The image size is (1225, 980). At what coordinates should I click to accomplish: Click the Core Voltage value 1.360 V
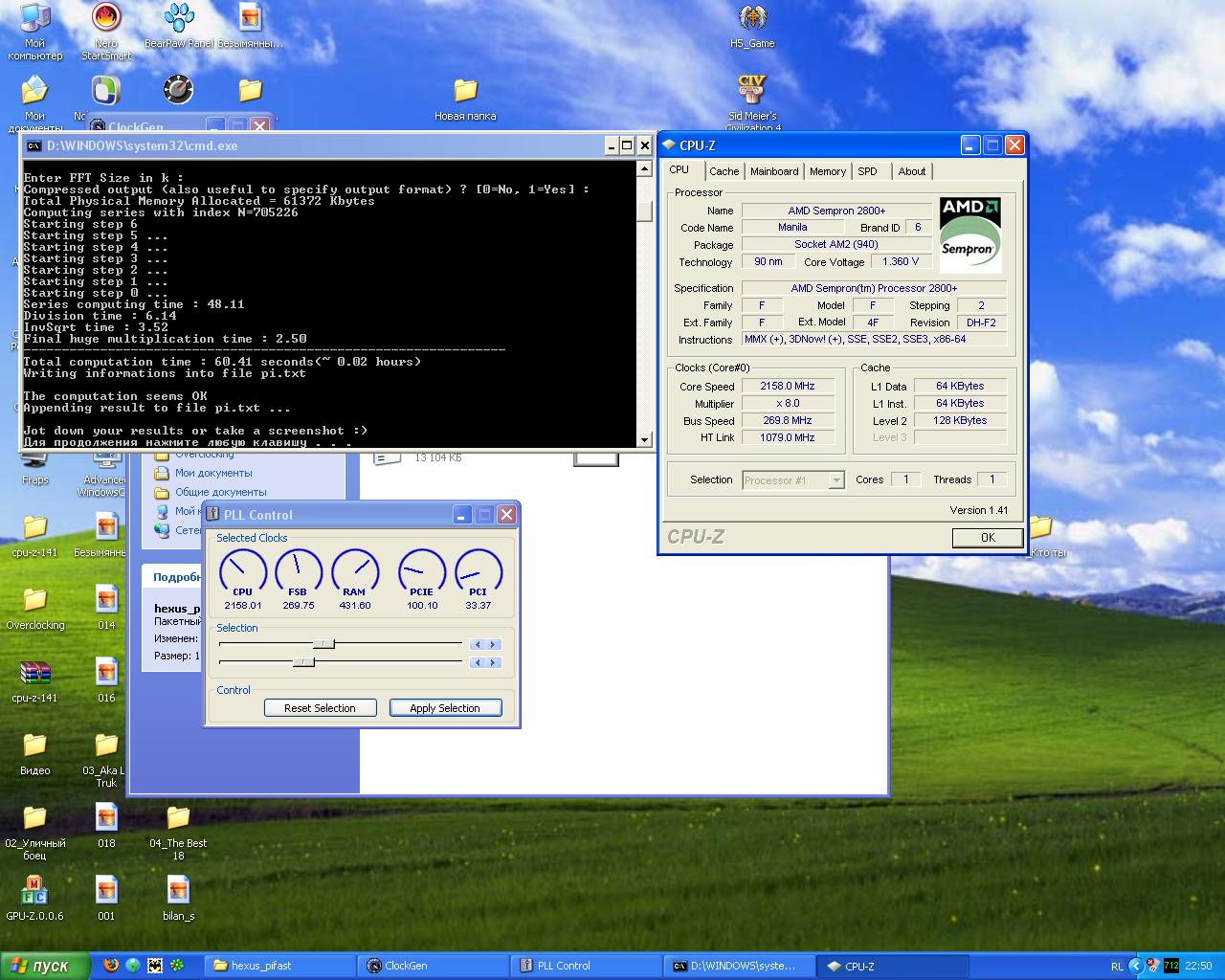pos(901,261)
